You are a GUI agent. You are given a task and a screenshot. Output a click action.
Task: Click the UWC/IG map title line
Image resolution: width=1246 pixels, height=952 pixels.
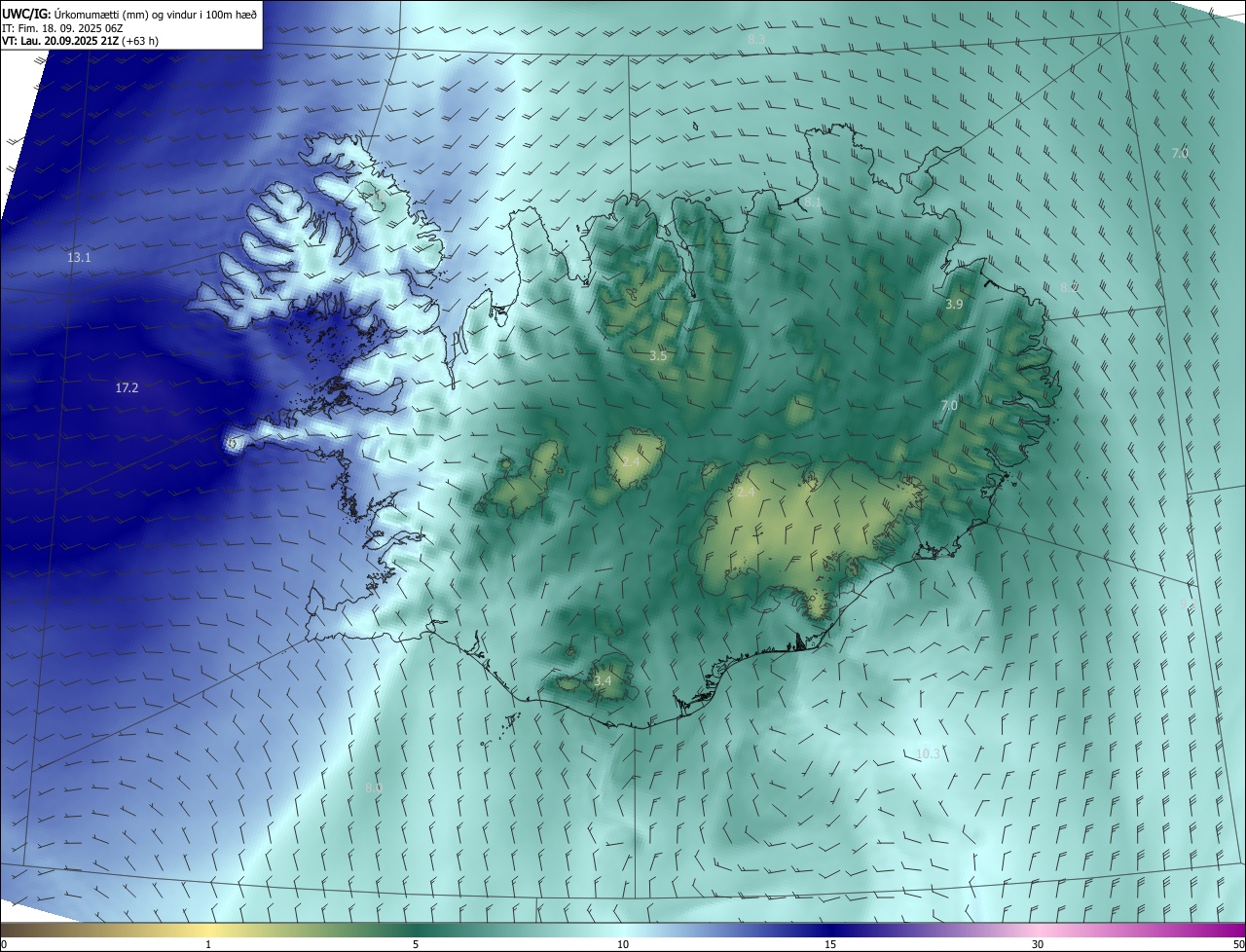point(129,14)
